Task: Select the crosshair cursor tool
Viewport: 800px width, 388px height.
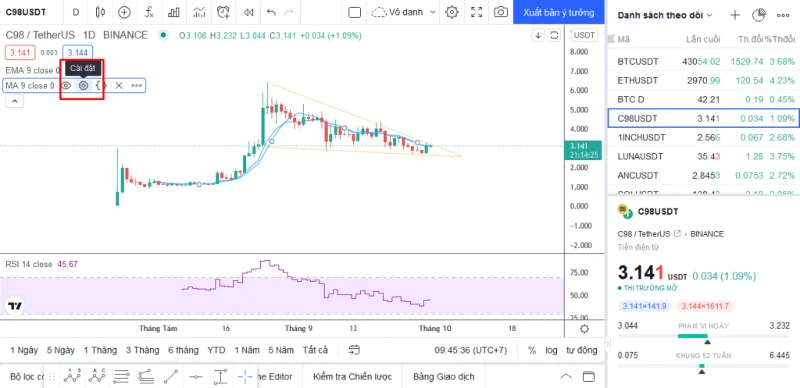Action: click(245, 377)
